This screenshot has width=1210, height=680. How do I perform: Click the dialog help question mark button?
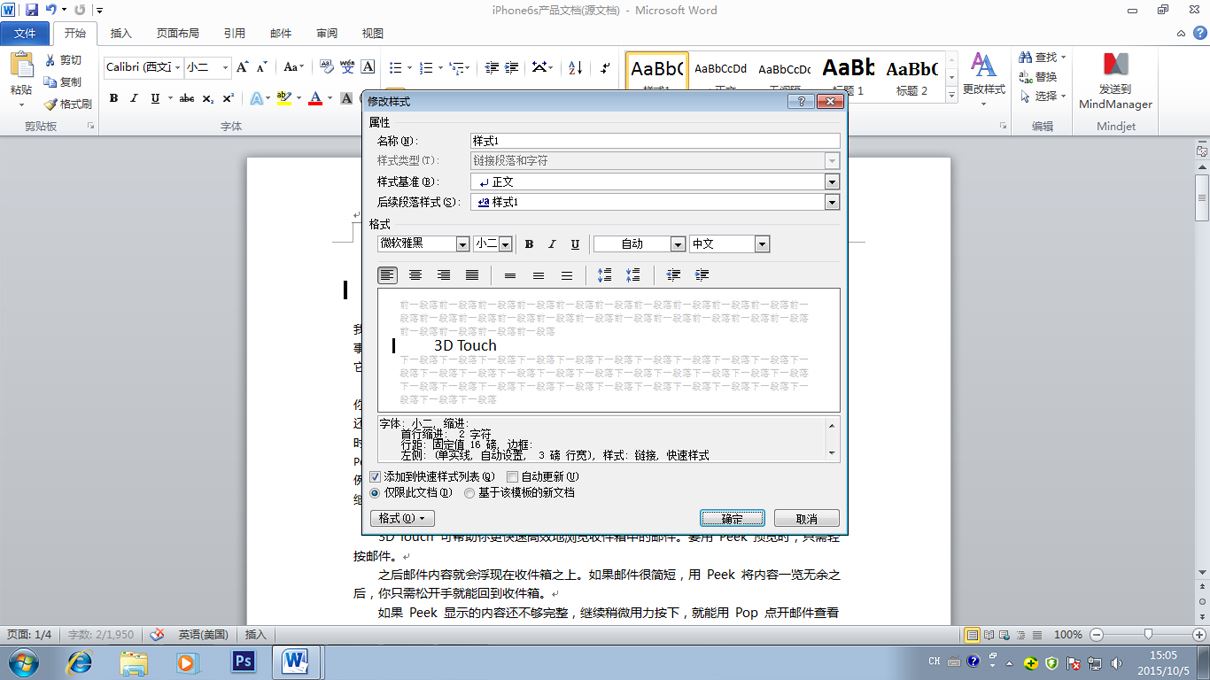[x=800, y=101]
